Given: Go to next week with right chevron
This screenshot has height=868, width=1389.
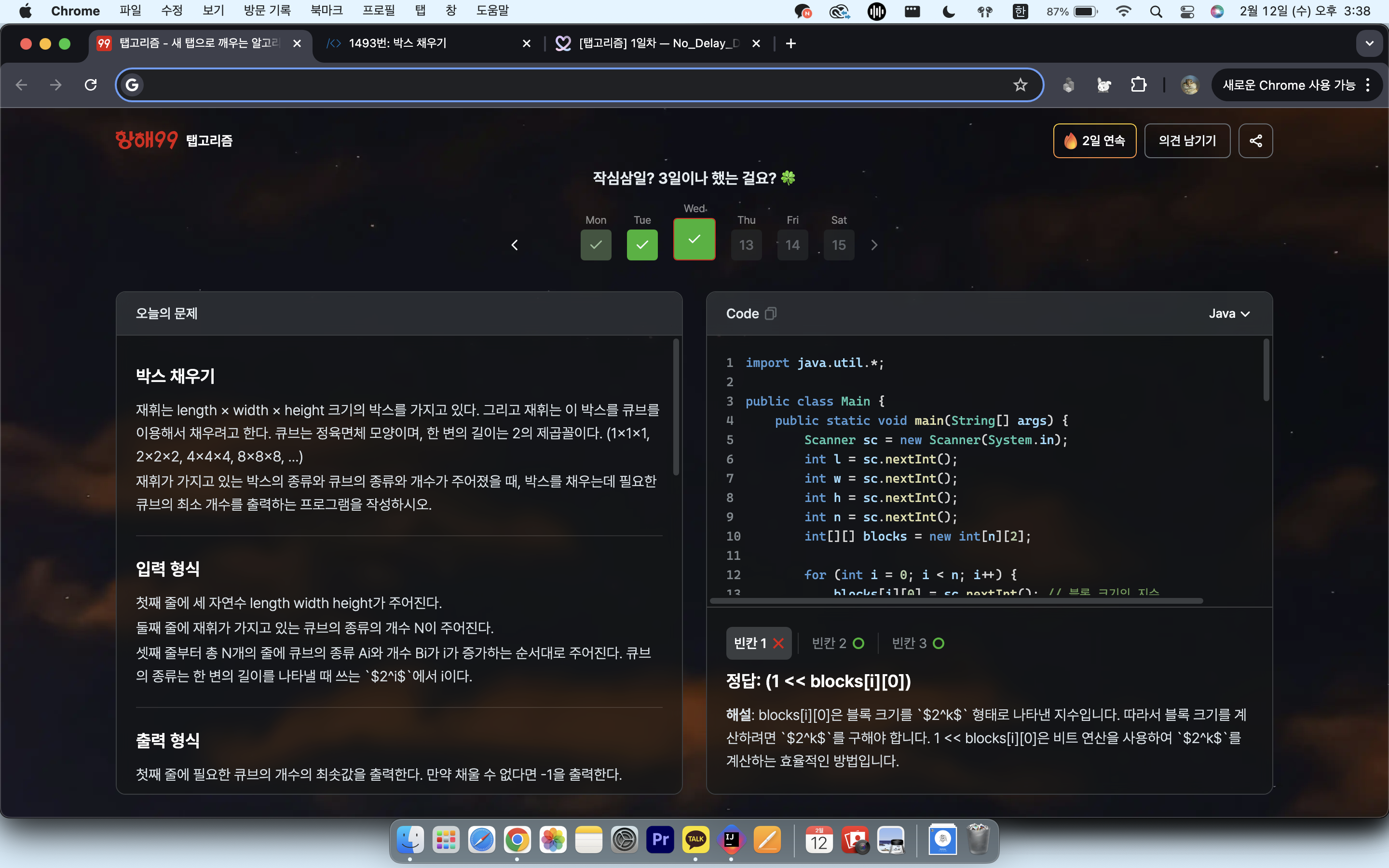Looking at the screenshot, I should pyautogui.click(x=874, y=245).
